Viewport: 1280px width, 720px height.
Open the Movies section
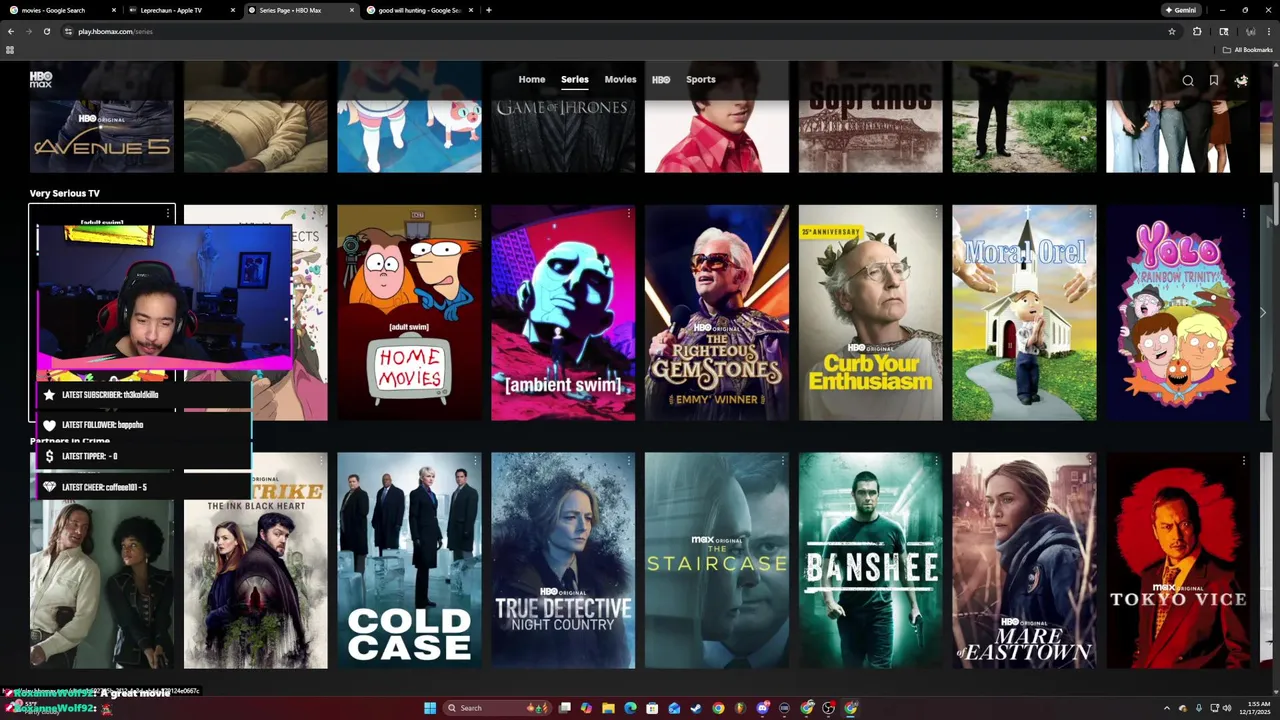pyautogui.click(x=620, y=79)
